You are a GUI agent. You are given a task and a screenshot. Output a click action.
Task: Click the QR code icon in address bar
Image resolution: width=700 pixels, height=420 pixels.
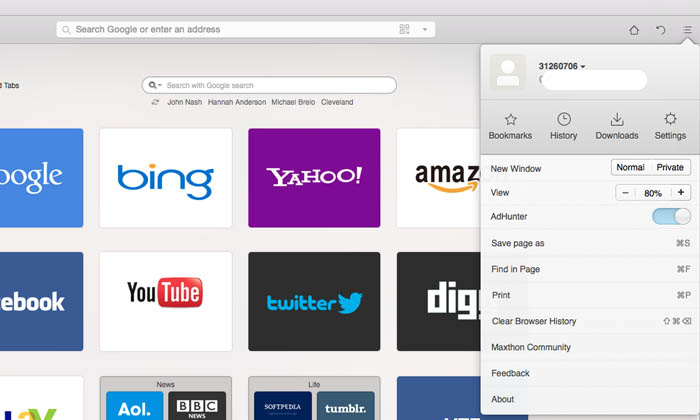[404, 29]
